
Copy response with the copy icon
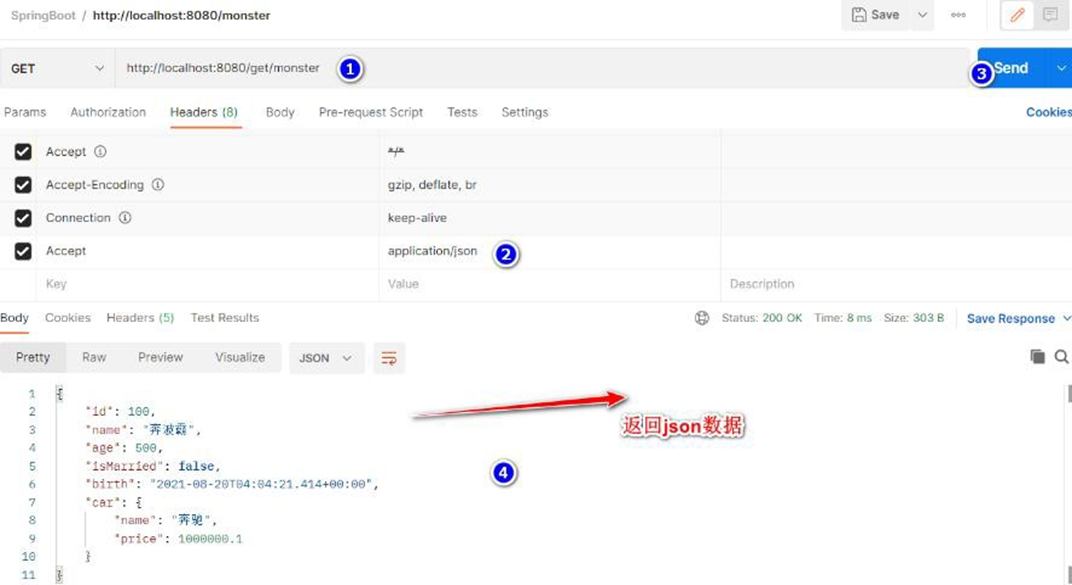point(1037,357)
